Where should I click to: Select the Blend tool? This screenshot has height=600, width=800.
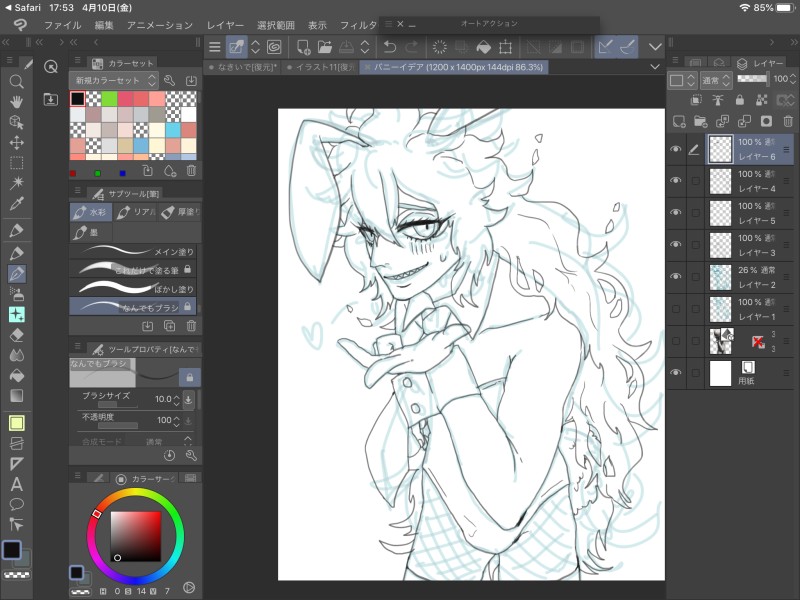tap(16, 356)
